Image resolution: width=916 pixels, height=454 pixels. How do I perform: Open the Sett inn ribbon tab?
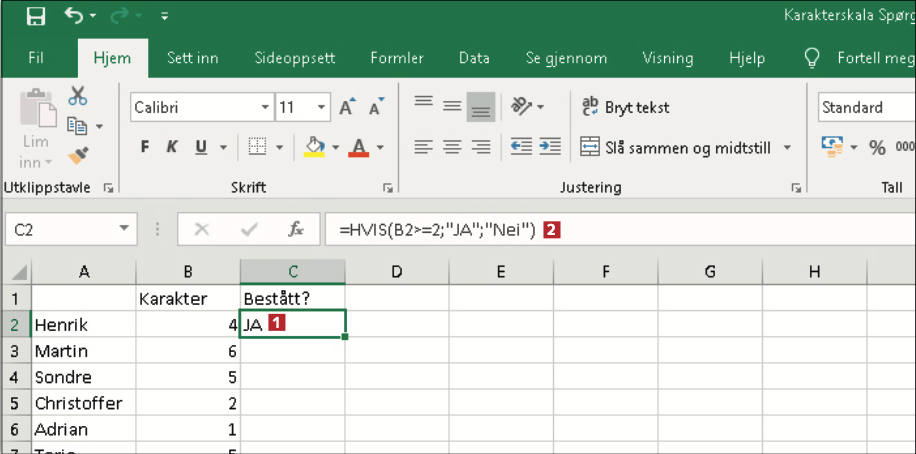pos(192,58)
